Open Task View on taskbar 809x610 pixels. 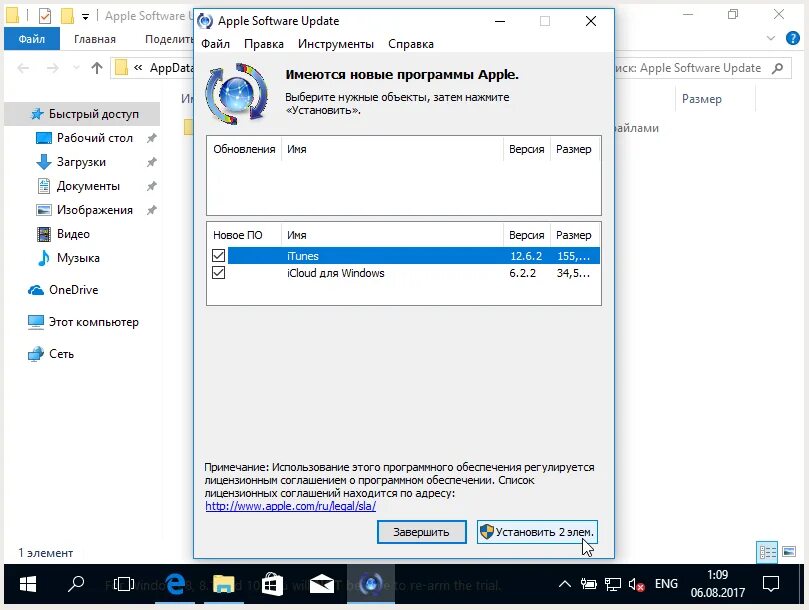(x=124, y=584)
